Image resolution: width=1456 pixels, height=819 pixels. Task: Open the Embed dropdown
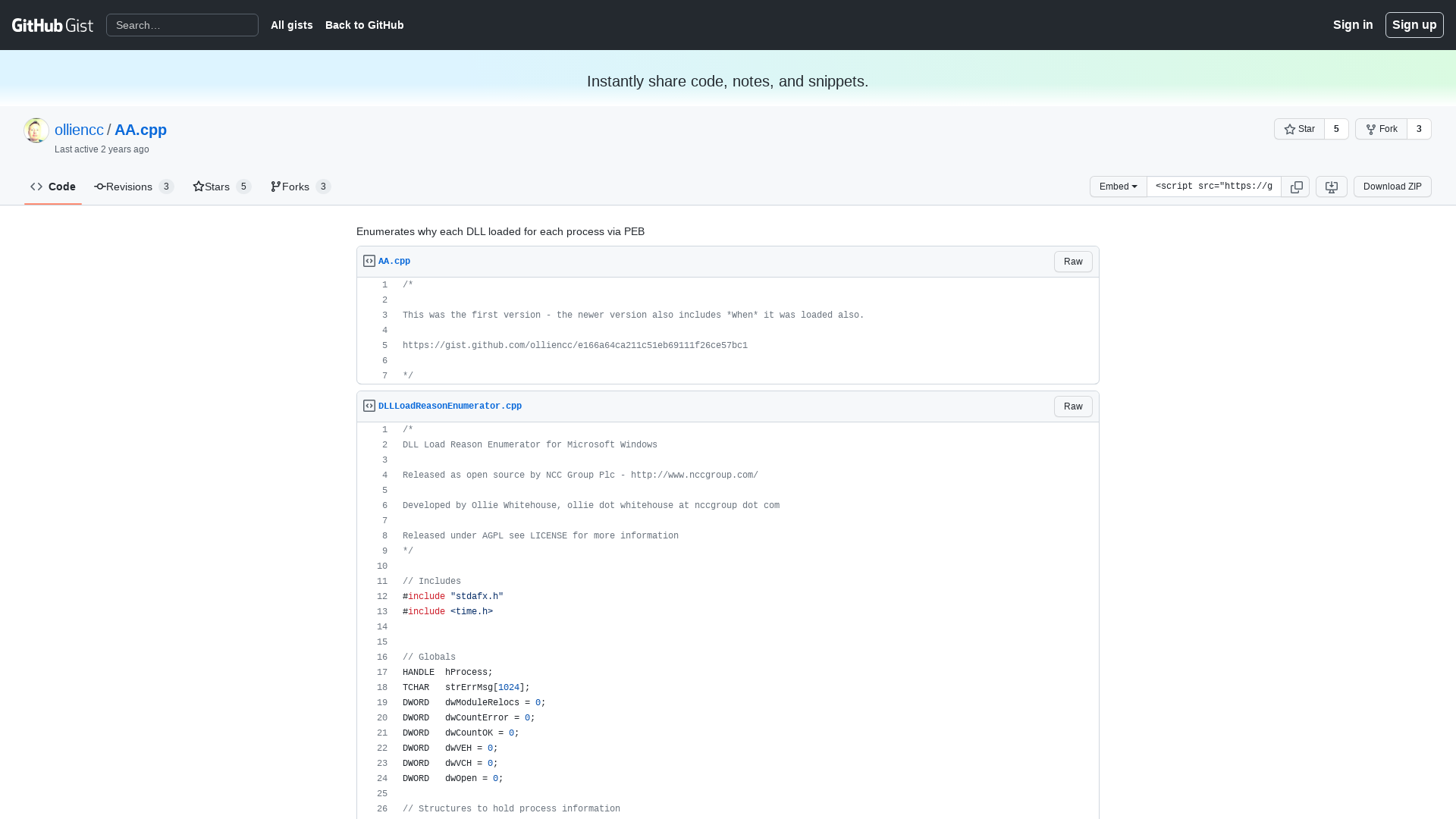[x=1118, y=187]
